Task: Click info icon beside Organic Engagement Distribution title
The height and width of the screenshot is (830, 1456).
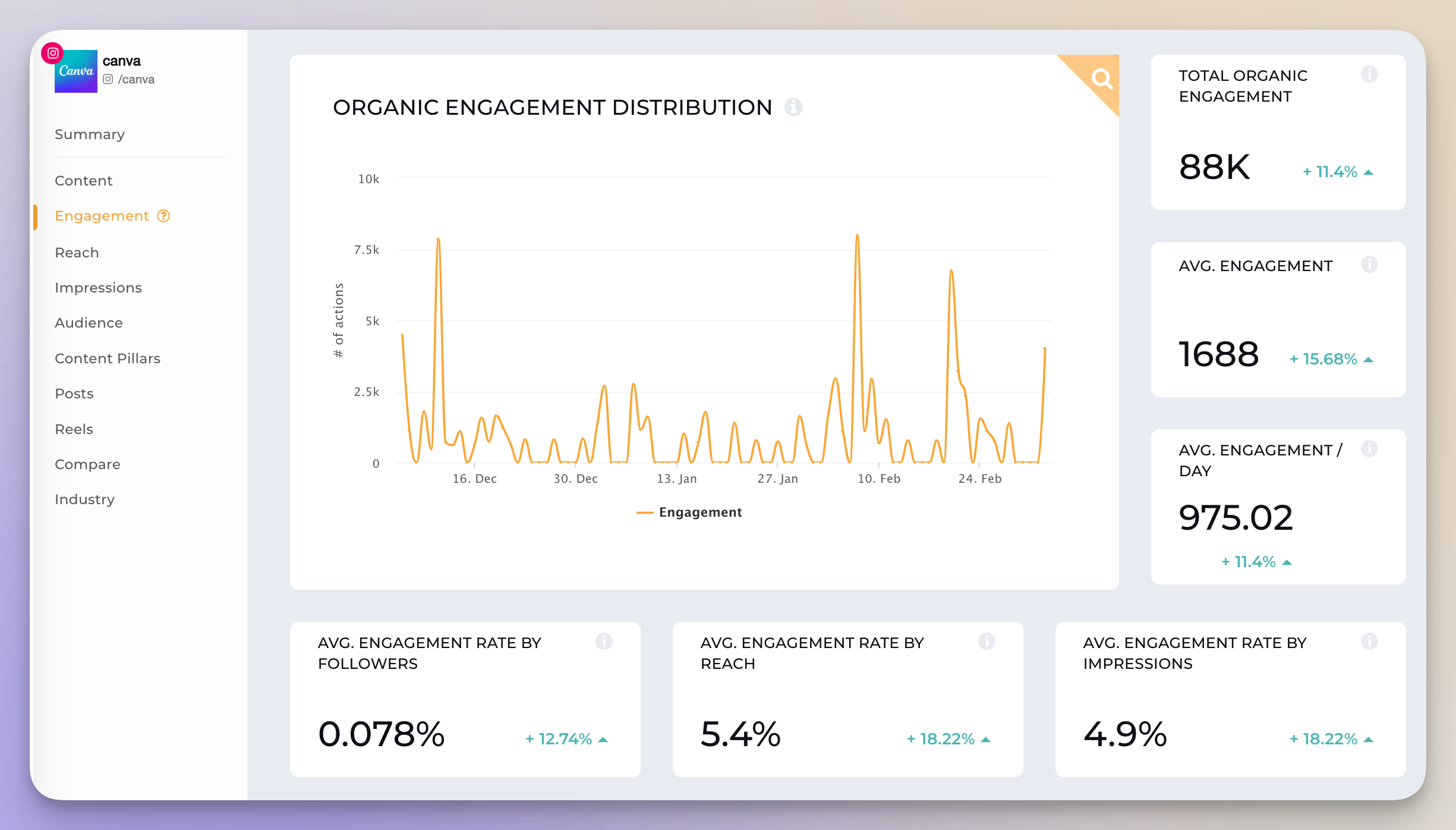Action: tap(793, 107)
